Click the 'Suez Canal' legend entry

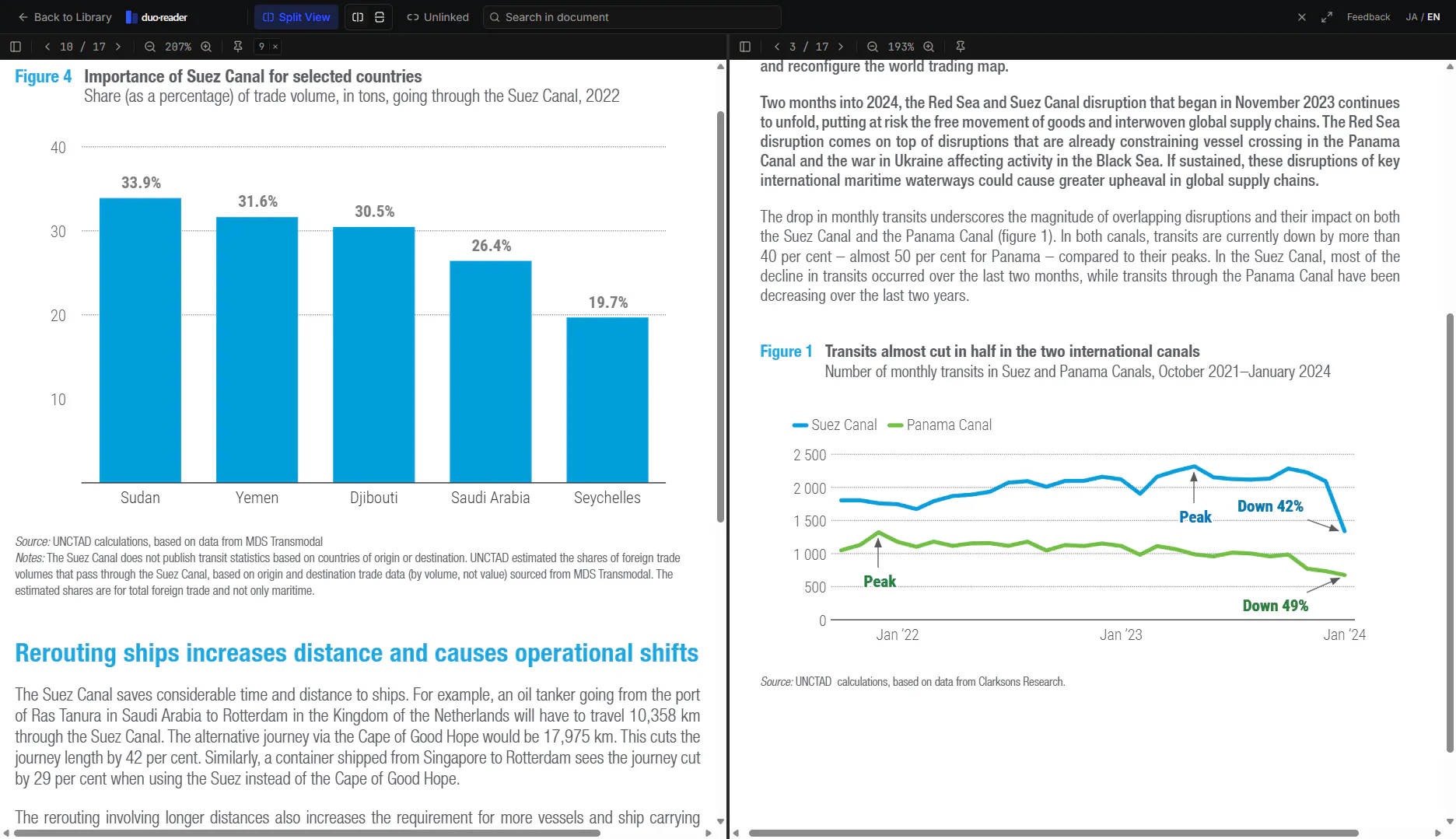[x=835, y=425]
